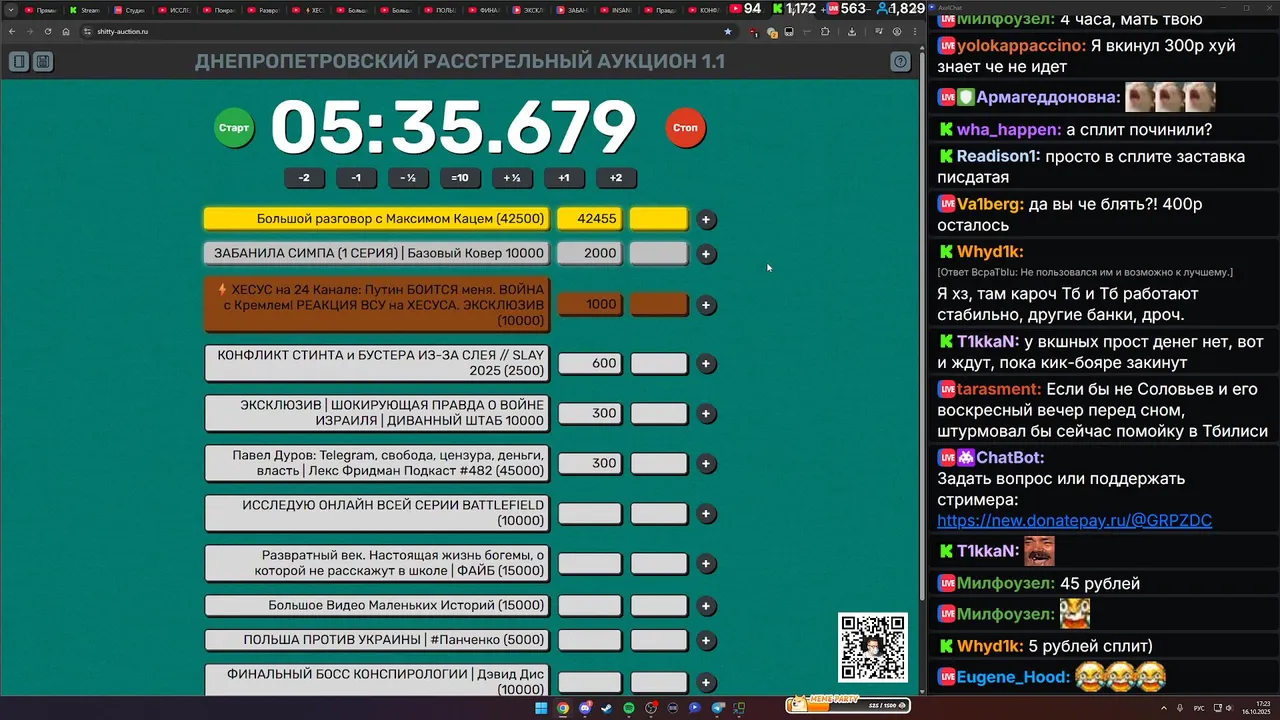Open Spotify from the taskbar

point(629,708)
